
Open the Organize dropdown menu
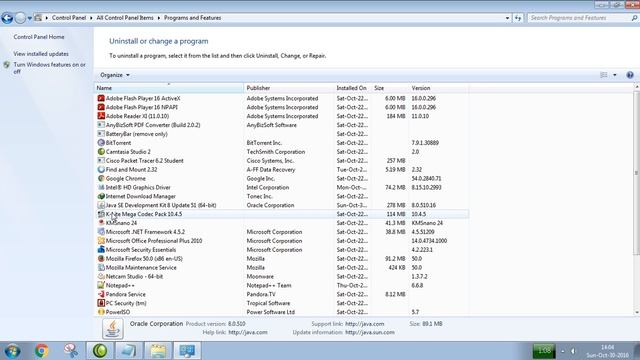point(115,75)
